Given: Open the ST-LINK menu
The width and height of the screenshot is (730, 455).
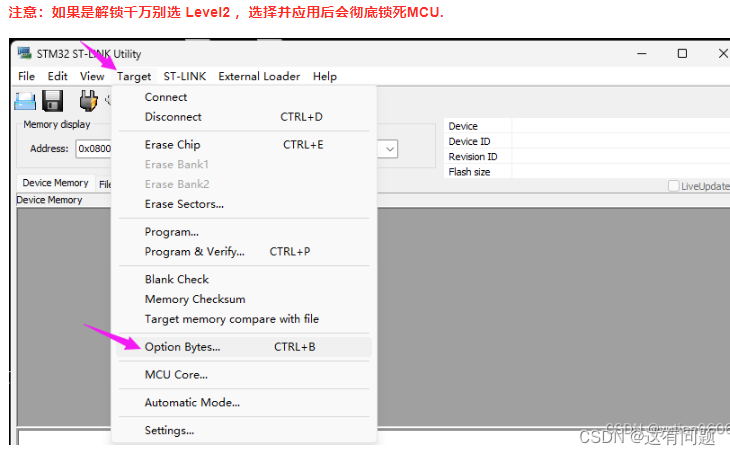Looking at the screenshot, I should point(185,76).
